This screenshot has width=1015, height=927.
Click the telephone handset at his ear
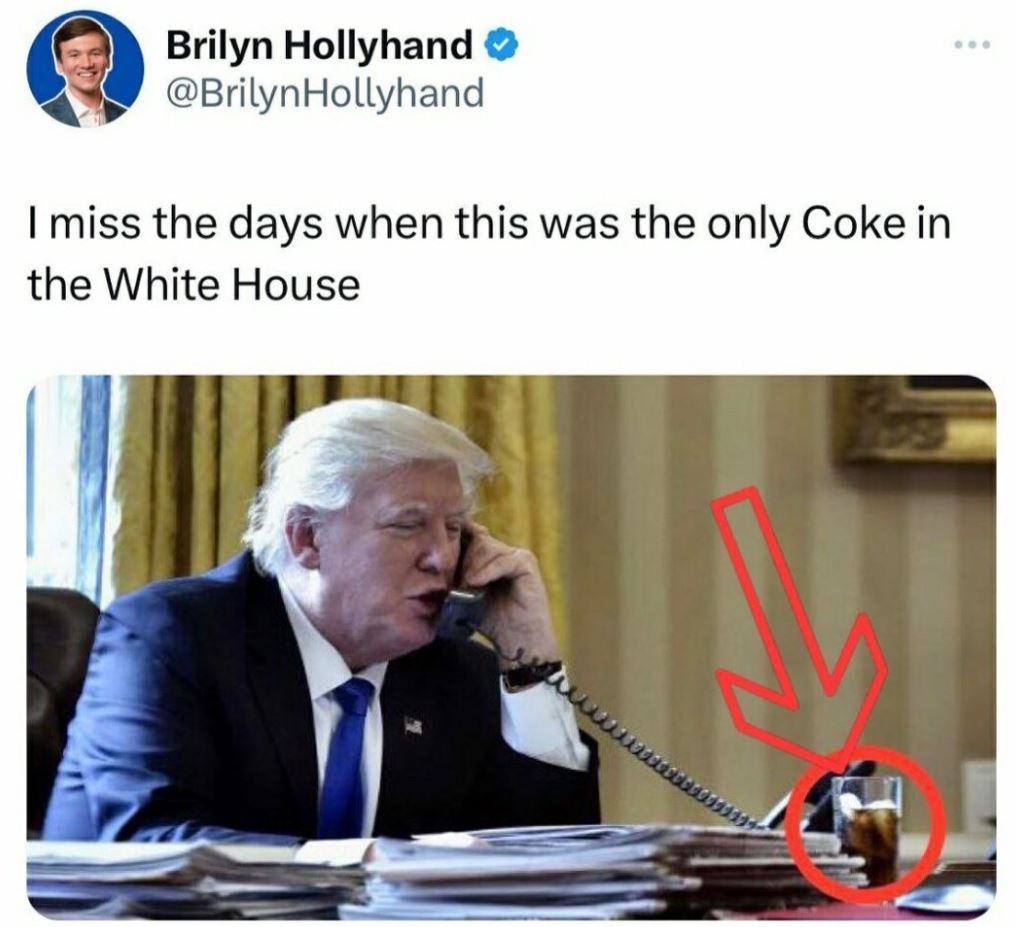(x=466, y=589)
